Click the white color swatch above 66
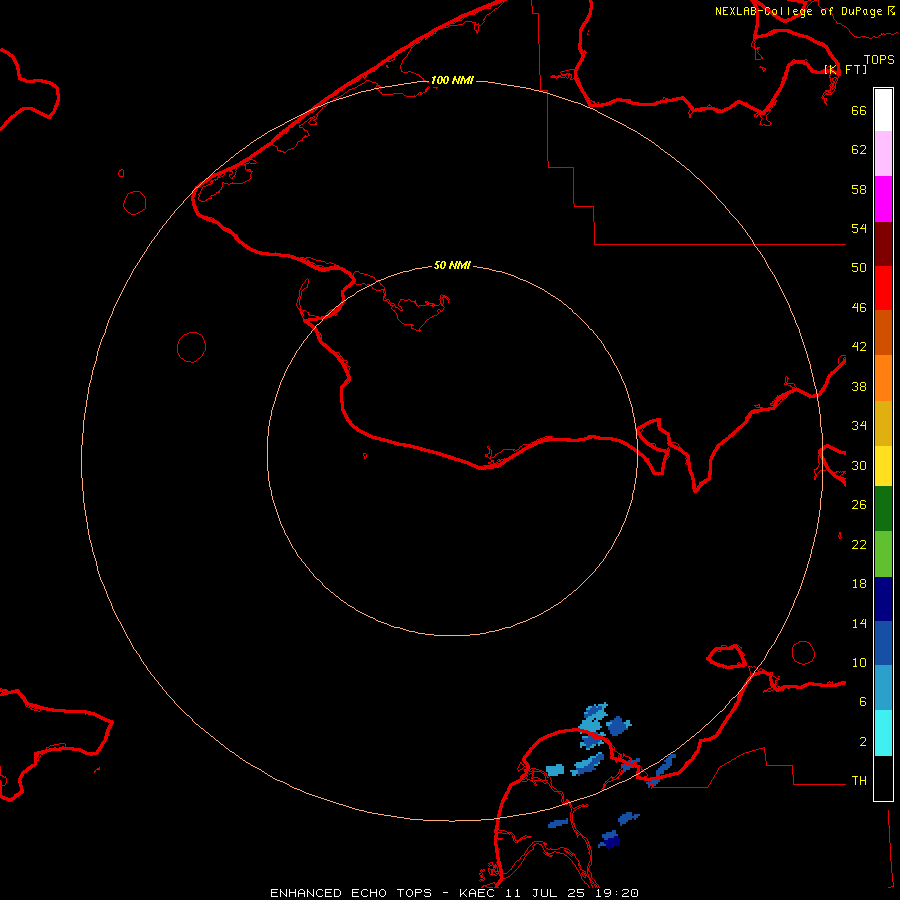Image resolution: width=900 pixels, height=900 pixels. pyautogui.click(x=883, y=110)
